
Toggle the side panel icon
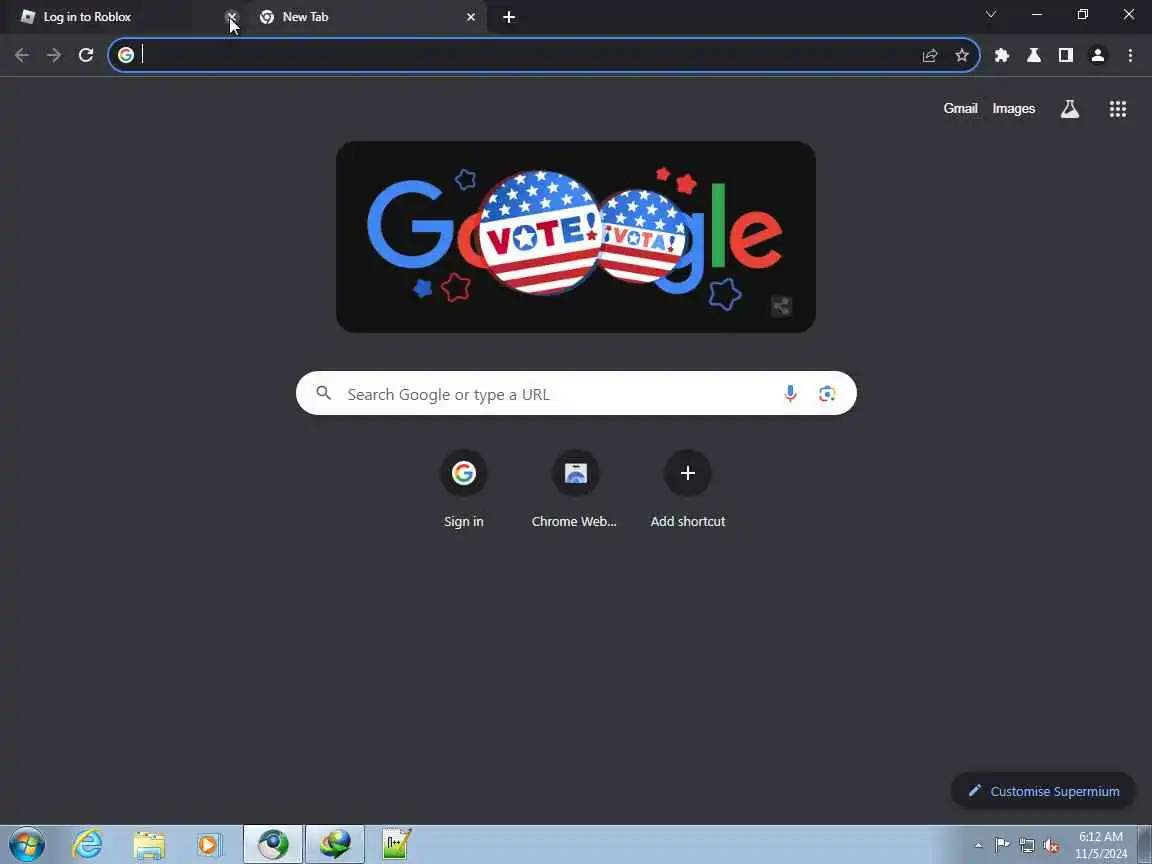pos(1065,55)
